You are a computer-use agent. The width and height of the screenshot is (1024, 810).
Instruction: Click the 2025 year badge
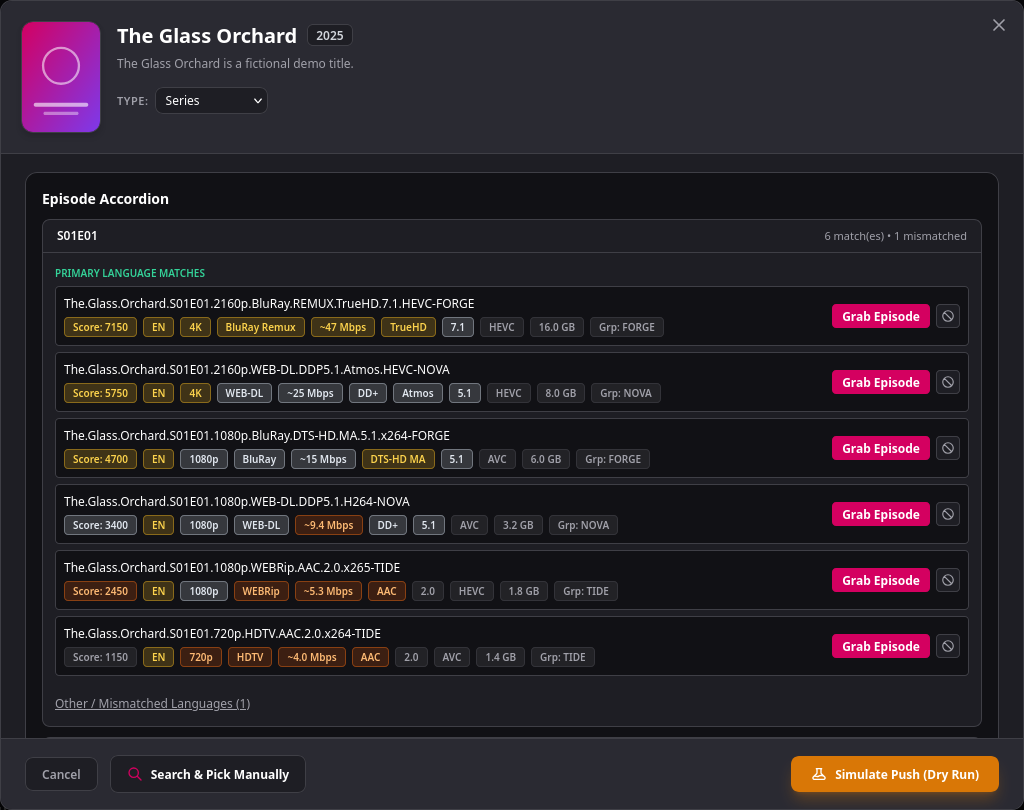pos(330,35)
